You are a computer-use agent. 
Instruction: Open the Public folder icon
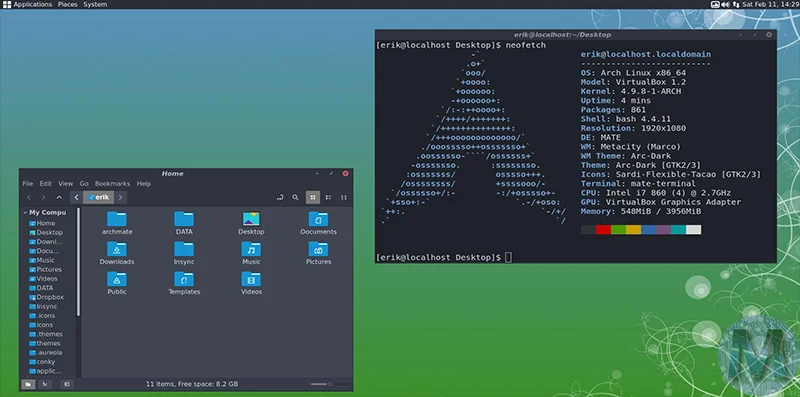coord(117,279)
